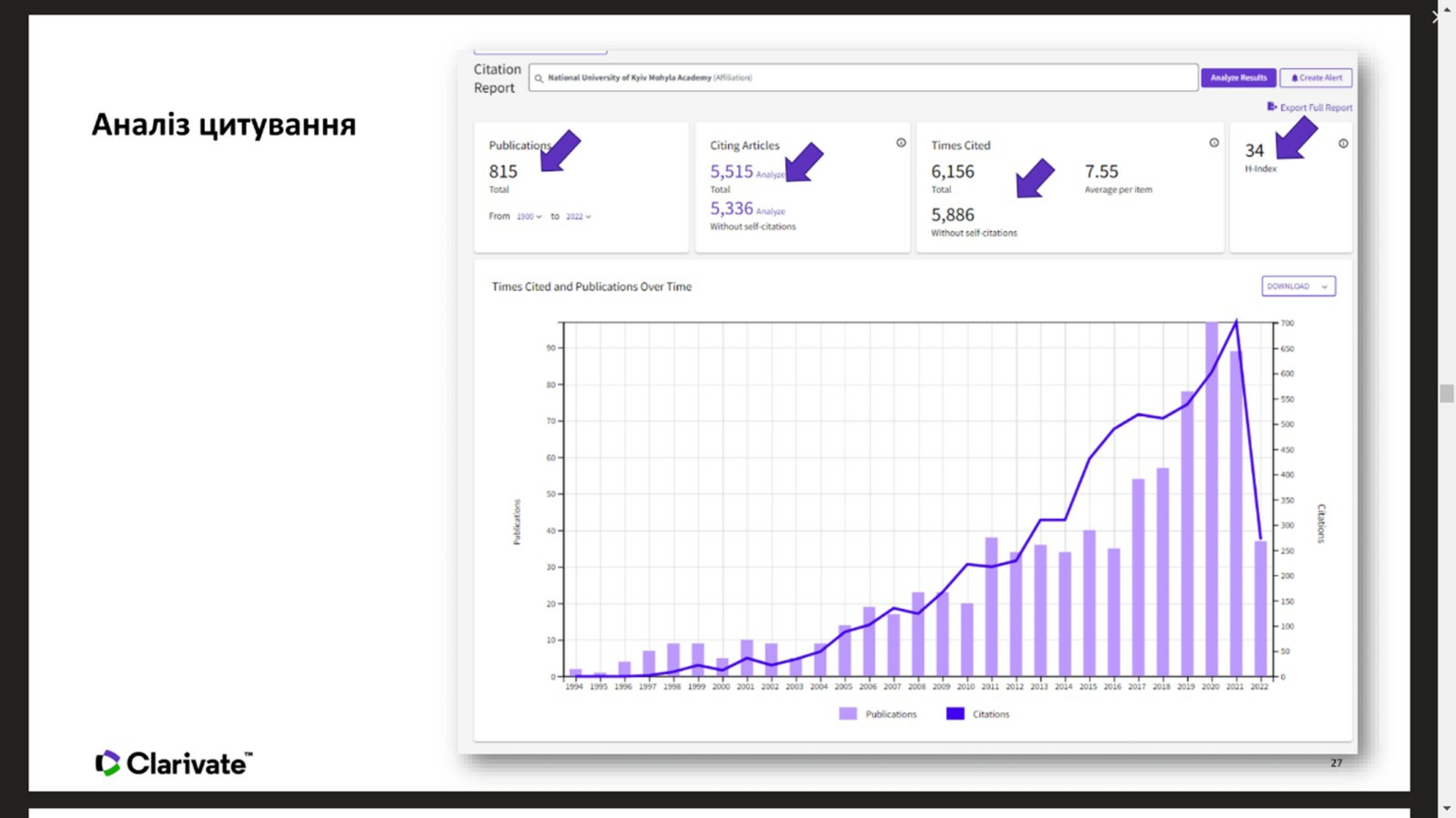The height and width of the screenshot is (818, 1456).
Task: Click the 5,515 citing articles number
Action: [x=732, y=172]
